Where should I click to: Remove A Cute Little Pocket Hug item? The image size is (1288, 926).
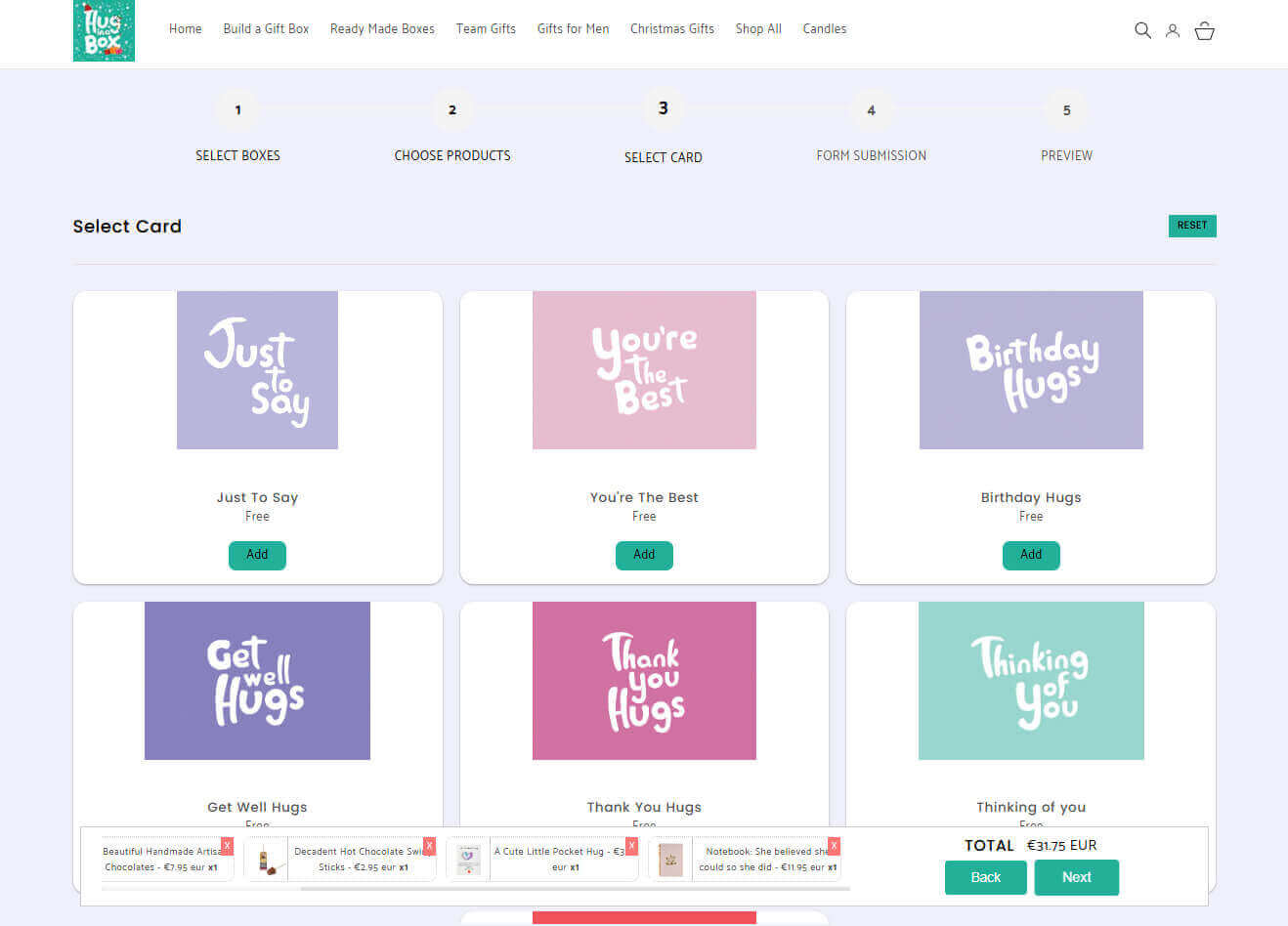pyautogui.click(x=631, y=846)
